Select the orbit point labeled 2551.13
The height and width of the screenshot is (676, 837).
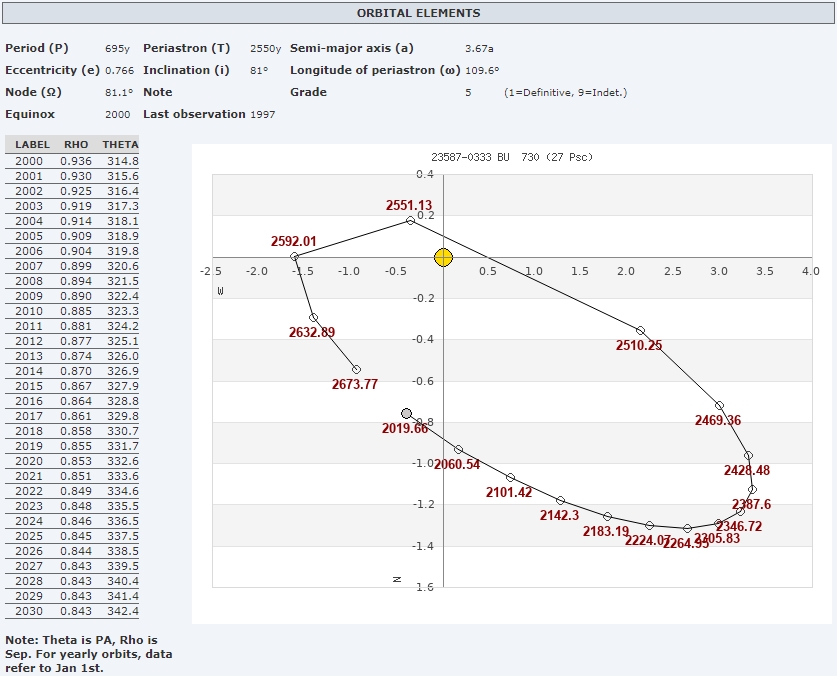click(x=410, y=220)
